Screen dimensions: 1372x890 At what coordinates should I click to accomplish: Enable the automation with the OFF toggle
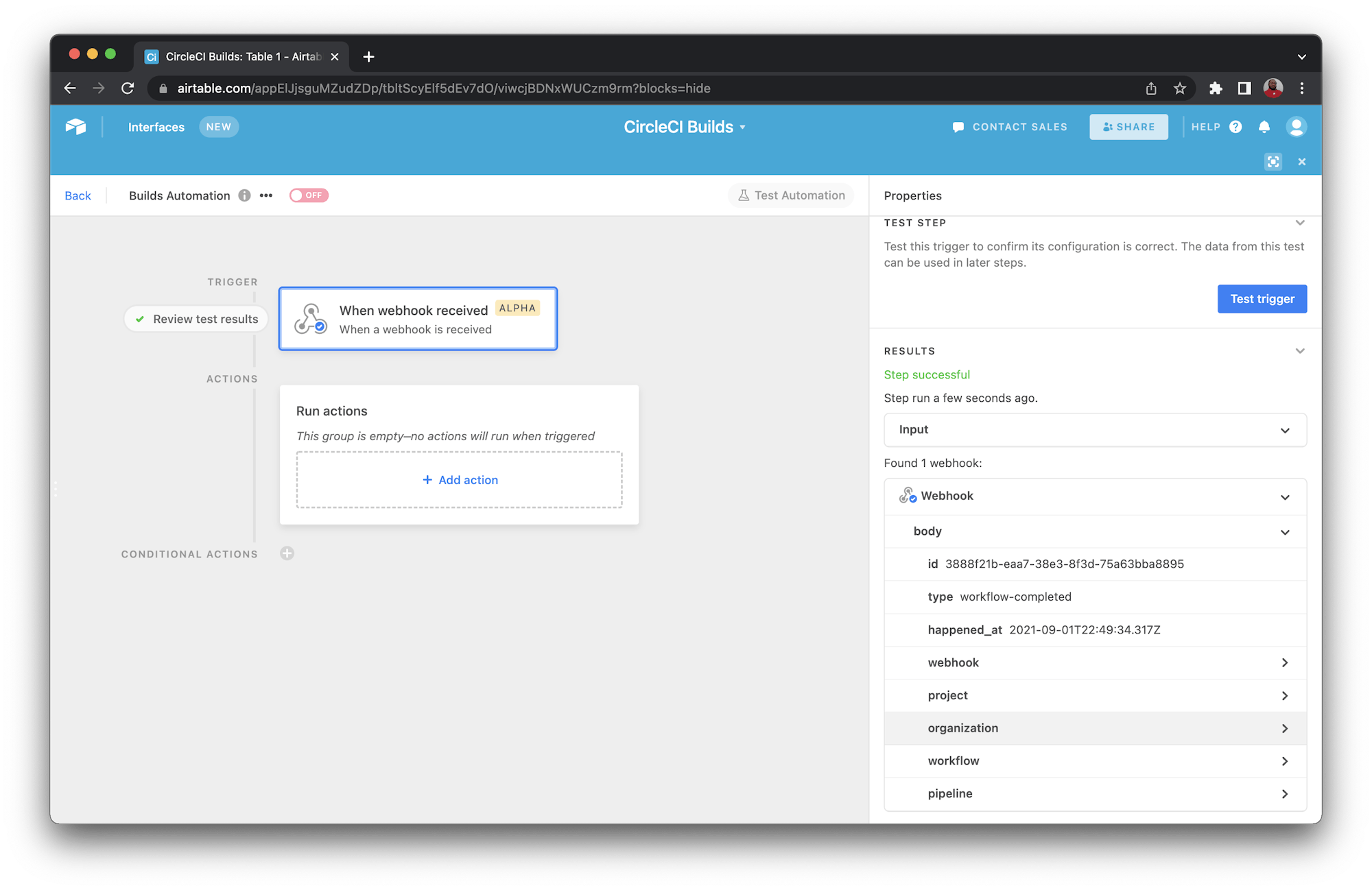[x=309, y=195]
